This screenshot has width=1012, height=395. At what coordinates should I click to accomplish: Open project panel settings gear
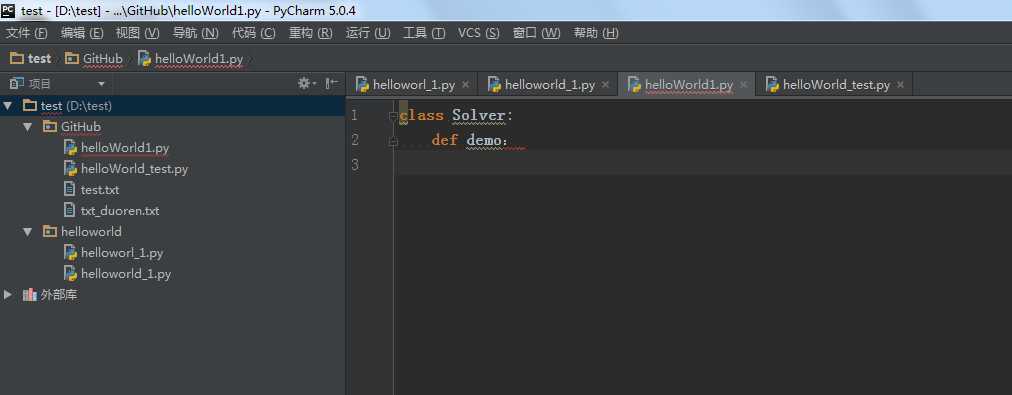(x=307, y=83)
